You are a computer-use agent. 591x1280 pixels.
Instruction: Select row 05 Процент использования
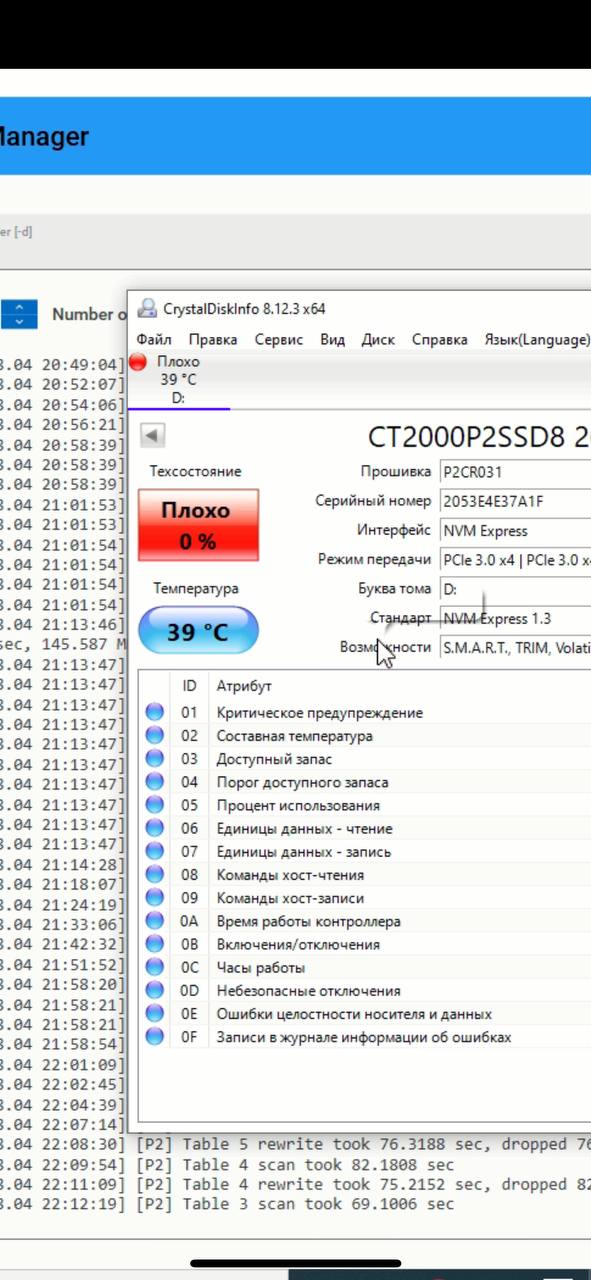365,805
